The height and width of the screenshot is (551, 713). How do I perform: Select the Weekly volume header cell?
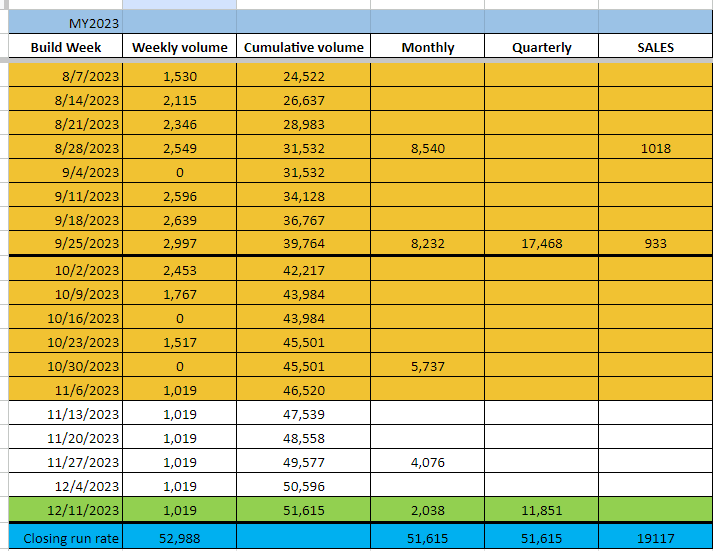click(x=180, y=47)
